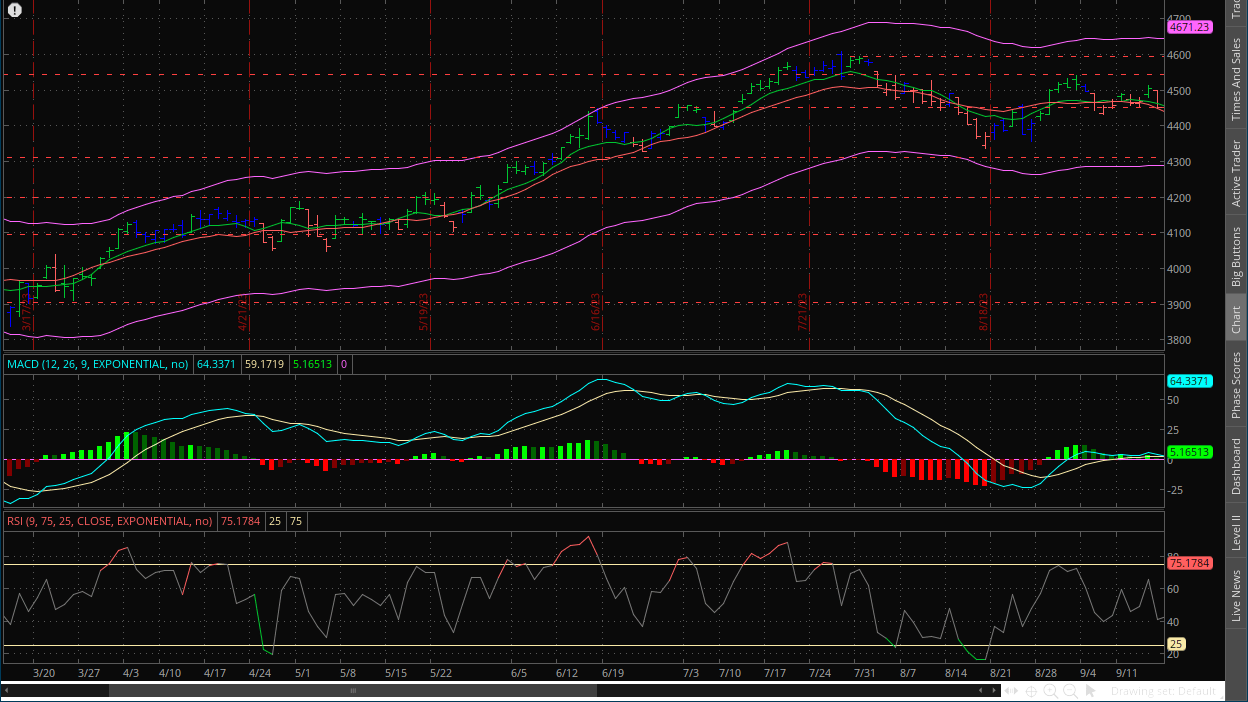Click the 7/31 date on time axis
The height and width of the screenshot is (702, 1248).
pyautogui.click(x=867, y=674)
